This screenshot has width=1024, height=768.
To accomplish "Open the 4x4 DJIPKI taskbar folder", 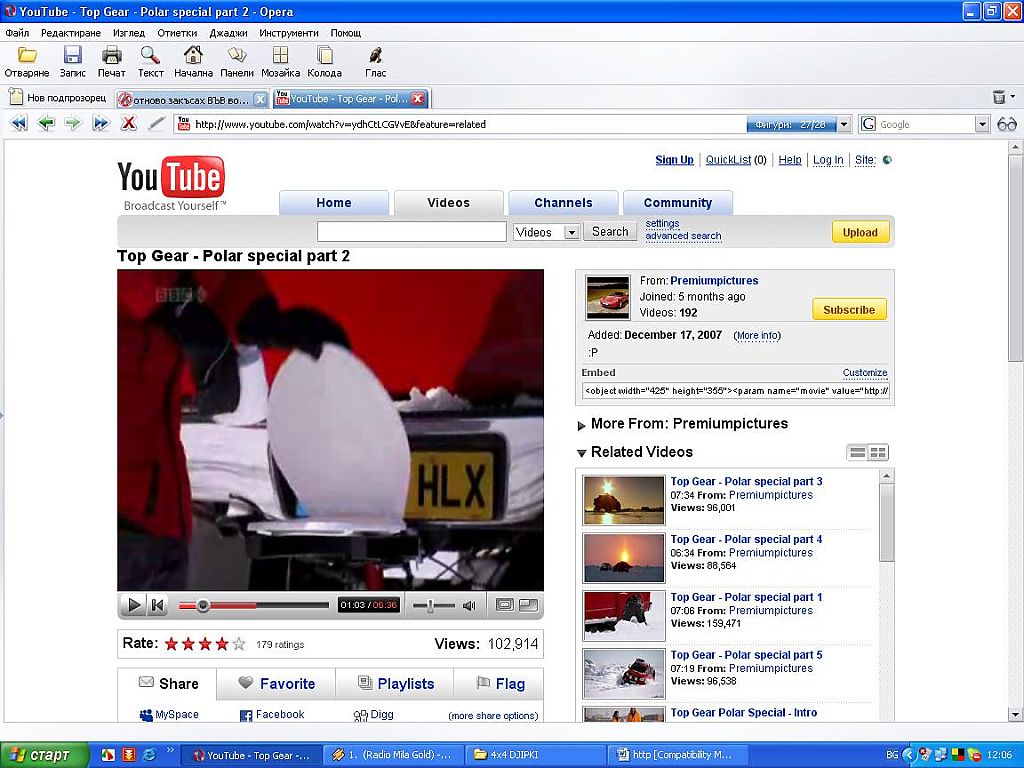I will (536, 755).
